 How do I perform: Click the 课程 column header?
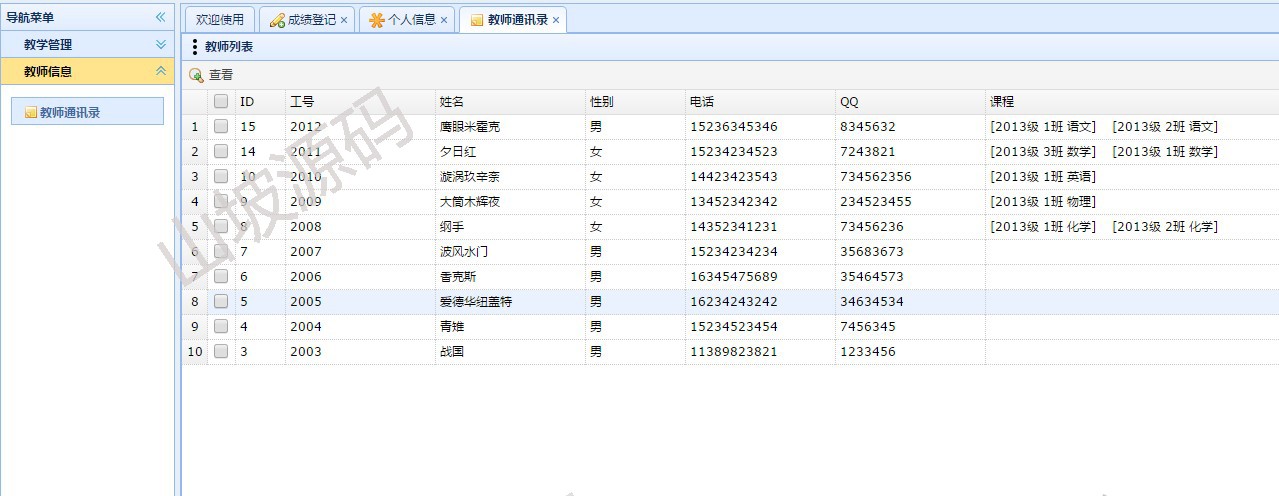coord(1132,101)
